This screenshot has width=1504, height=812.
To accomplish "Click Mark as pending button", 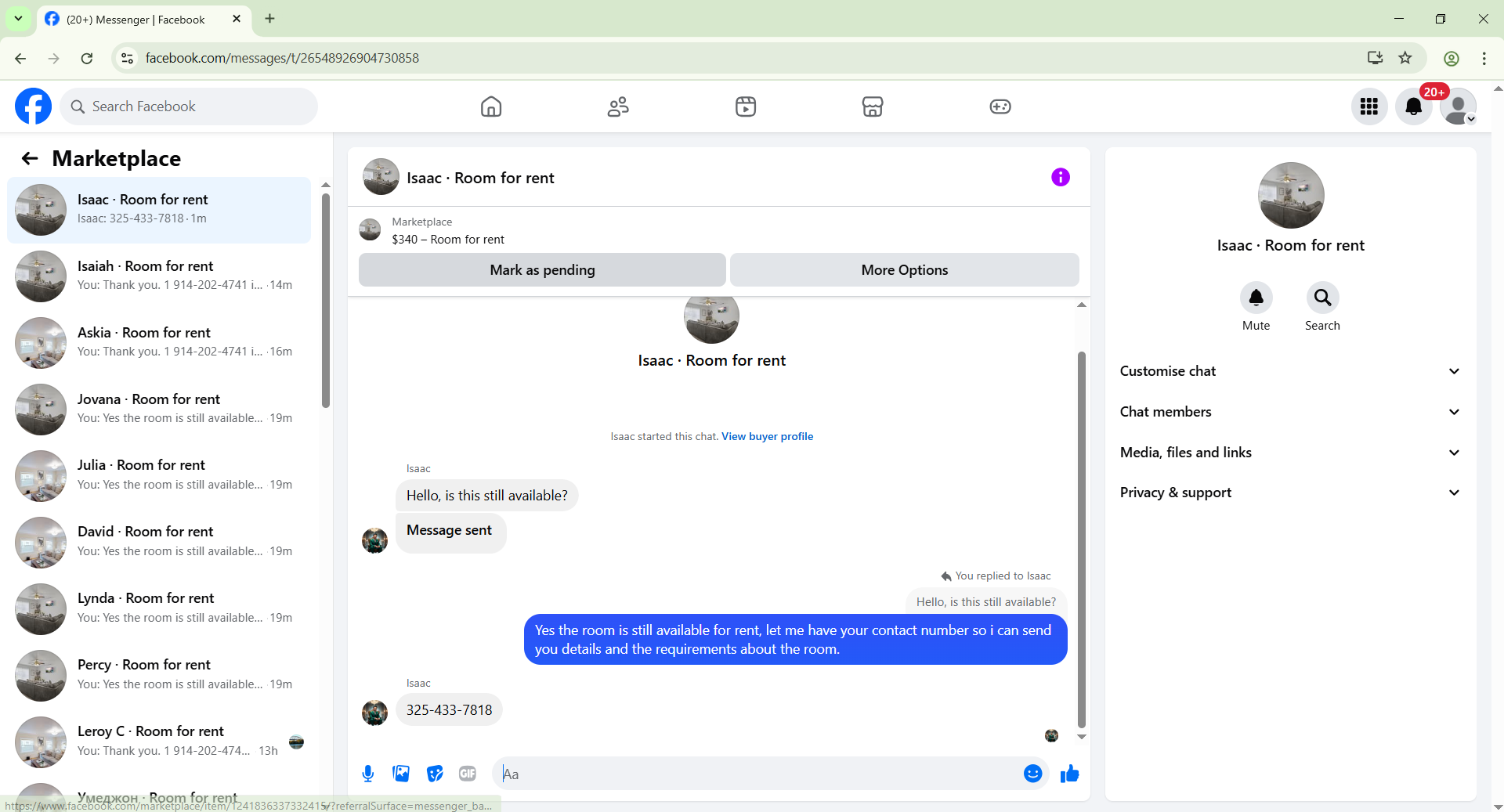I will click(x=542, y=270).
